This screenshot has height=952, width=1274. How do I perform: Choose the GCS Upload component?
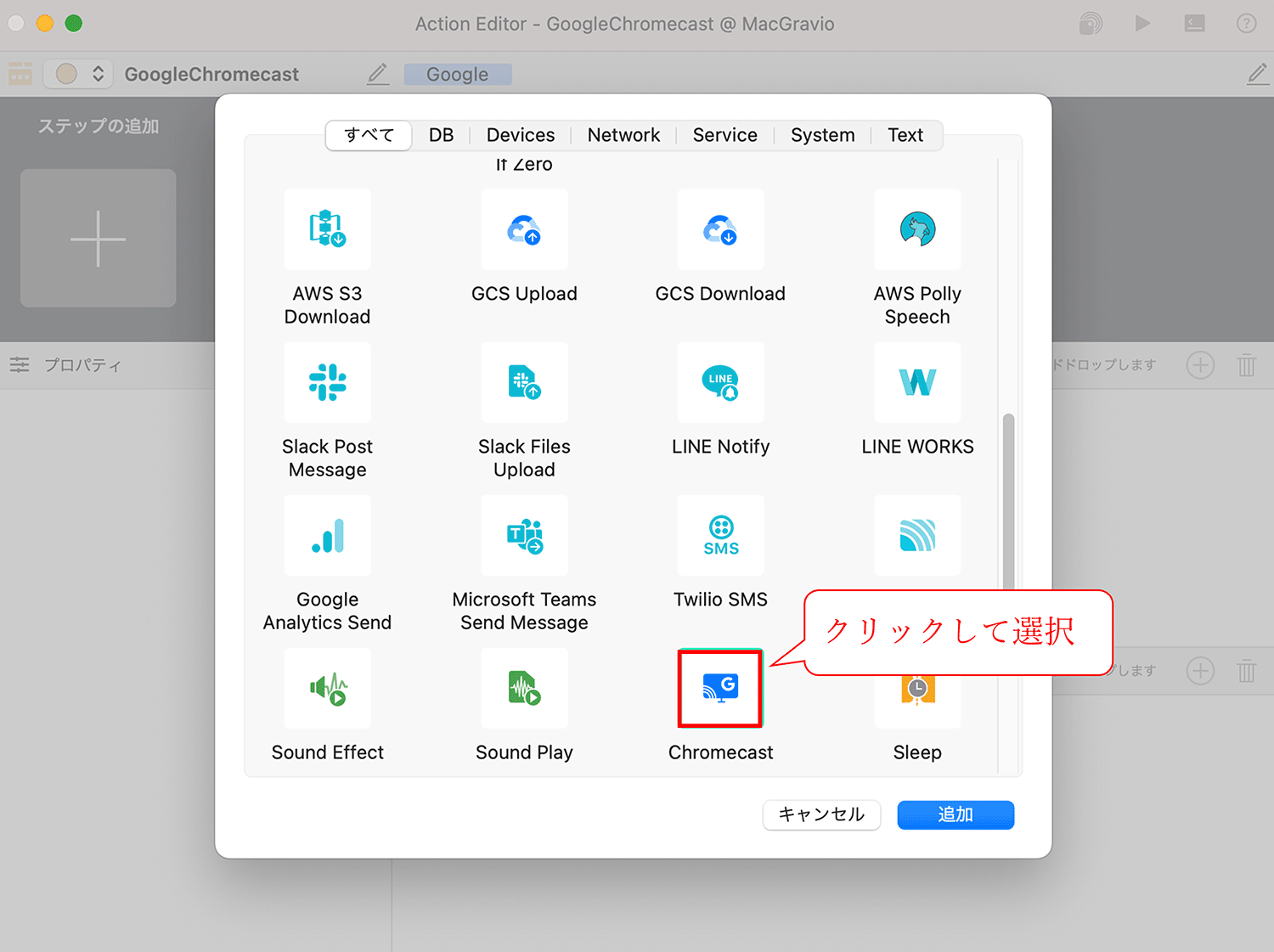click(x=524, y=229)
